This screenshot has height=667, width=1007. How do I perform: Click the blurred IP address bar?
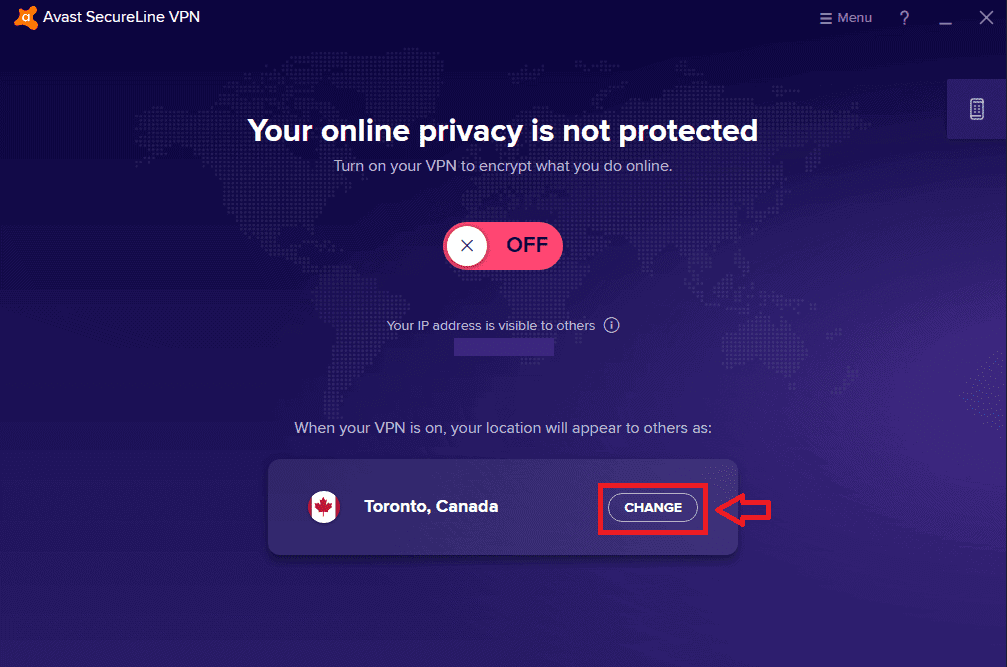(x=504, y=347)
